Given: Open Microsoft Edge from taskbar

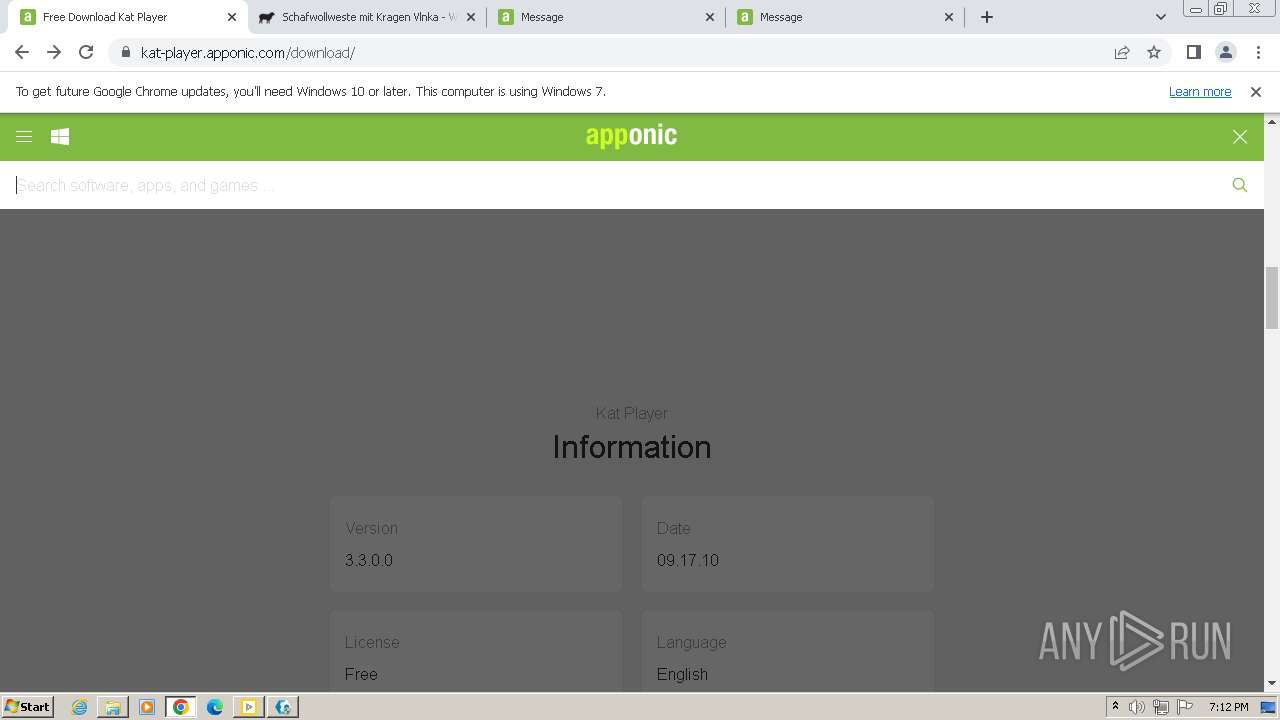Looking at the screenshot, I should coord(215,707).
